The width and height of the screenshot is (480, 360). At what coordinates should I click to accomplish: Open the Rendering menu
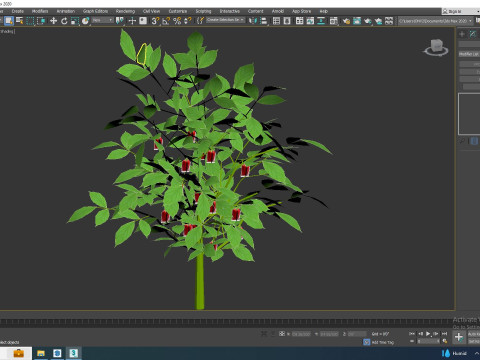[125, 11]
